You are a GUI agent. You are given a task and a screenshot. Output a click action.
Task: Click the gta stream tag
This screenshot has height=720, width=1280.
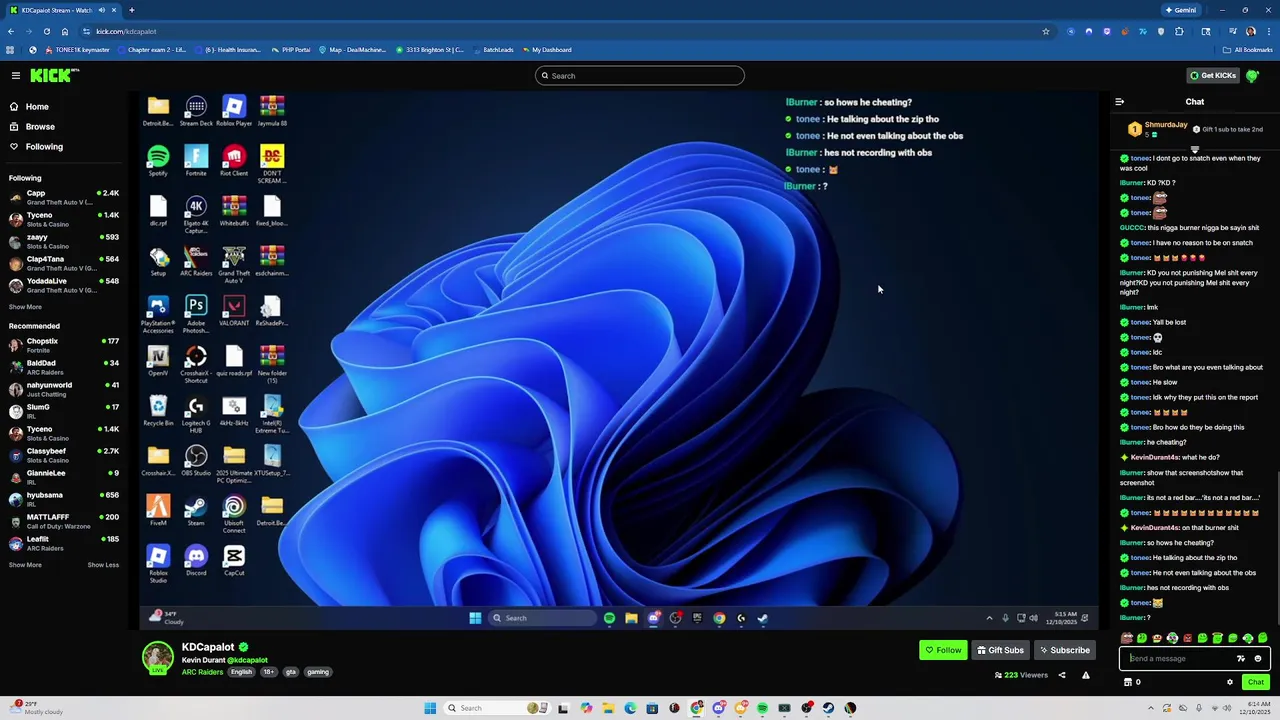[291, 672]
